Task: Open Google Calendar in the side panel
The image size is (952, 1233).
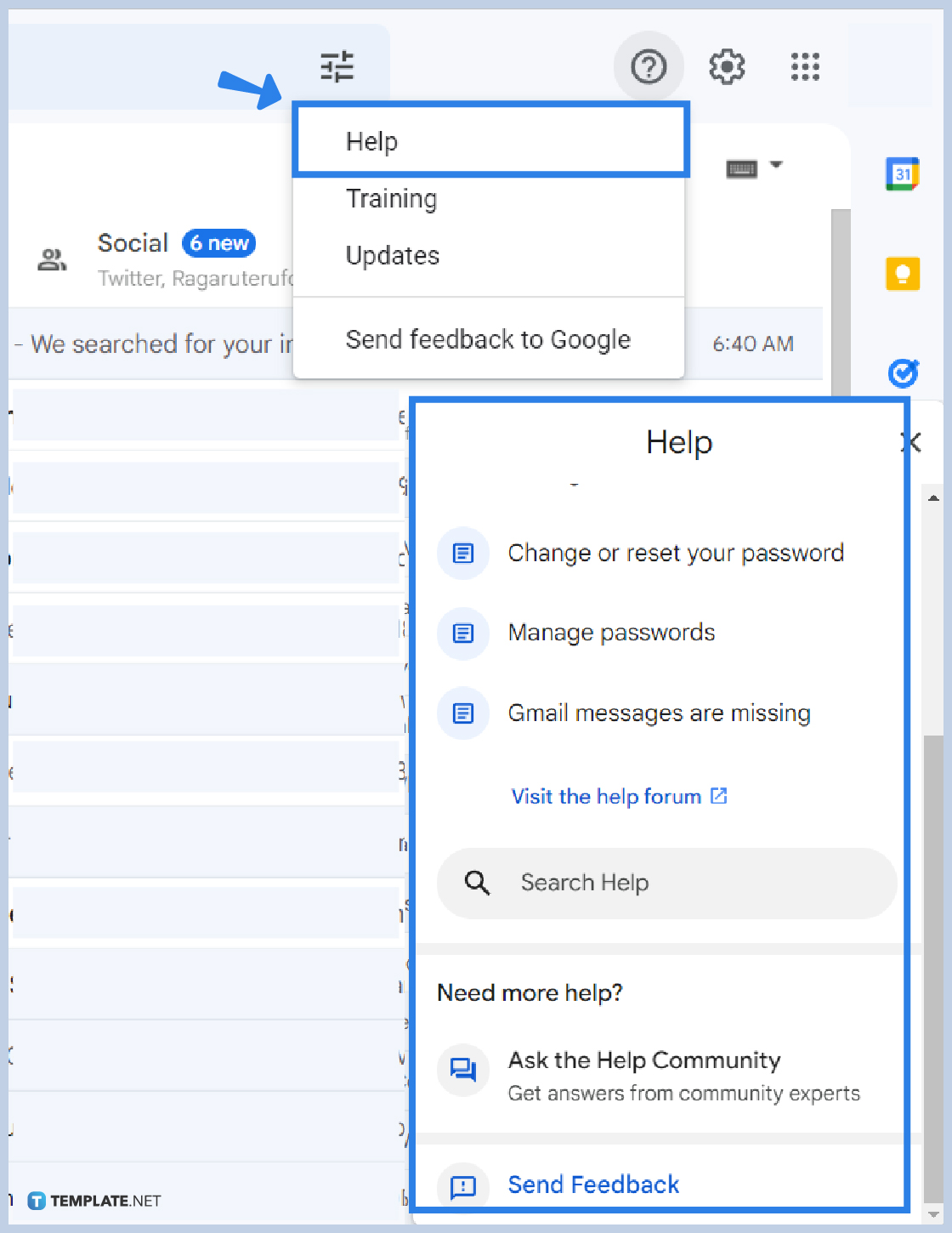Action: [903, 173]
